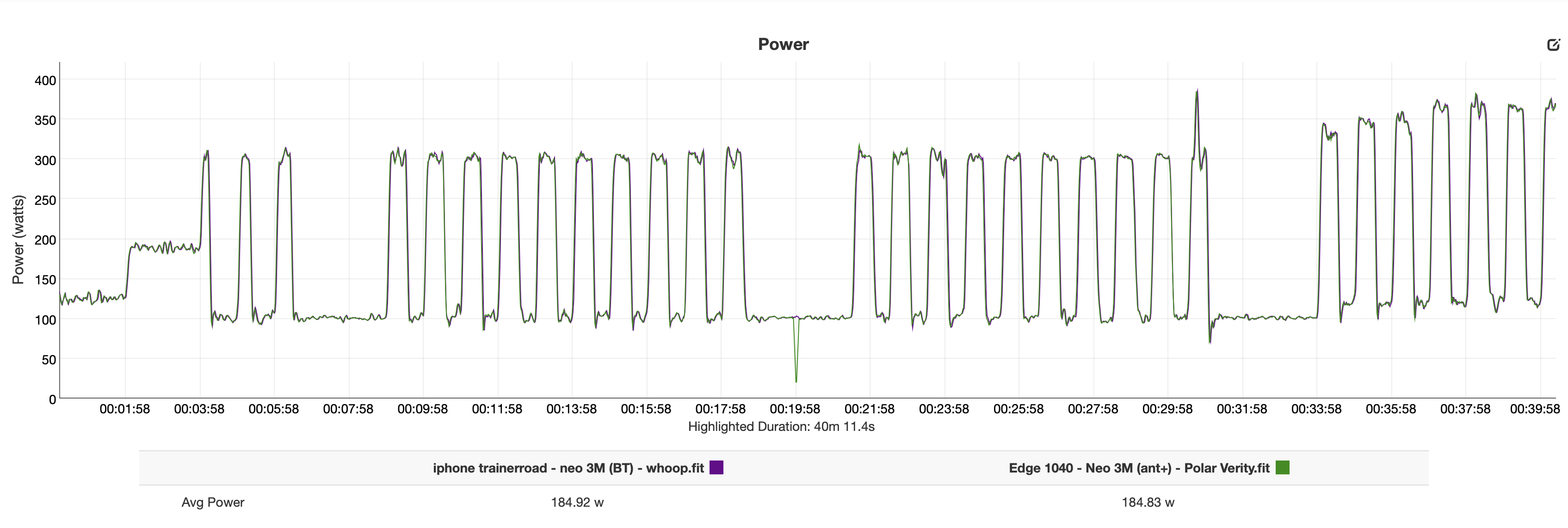Click the 00:11:58 x-axis tick label
The image size is (1568, 528).
497,409
